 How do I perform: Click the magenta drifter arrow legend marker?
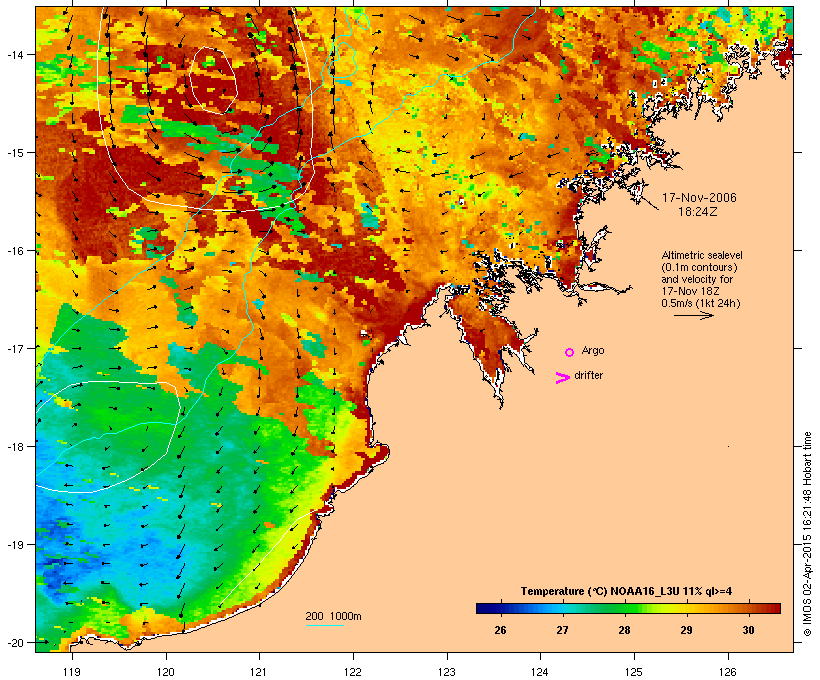(563, 378)
